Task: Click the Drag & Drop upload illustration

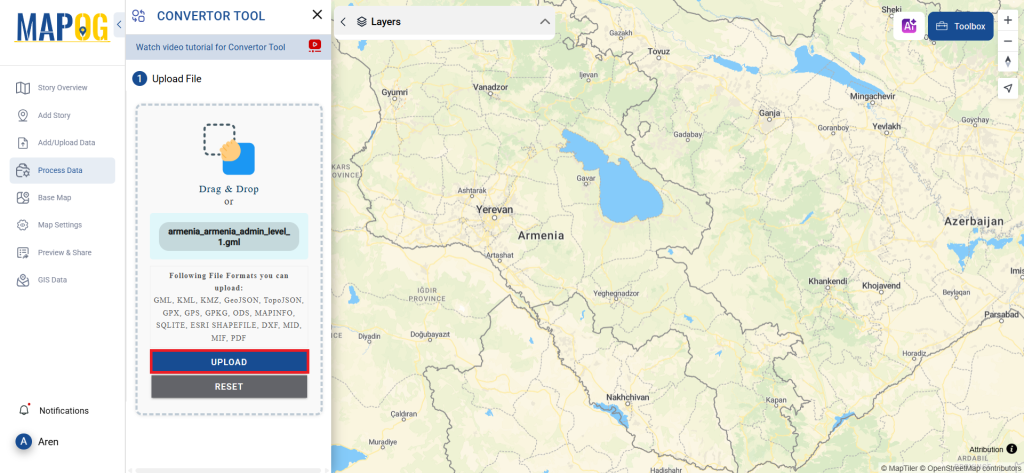Action: (229, 149)
